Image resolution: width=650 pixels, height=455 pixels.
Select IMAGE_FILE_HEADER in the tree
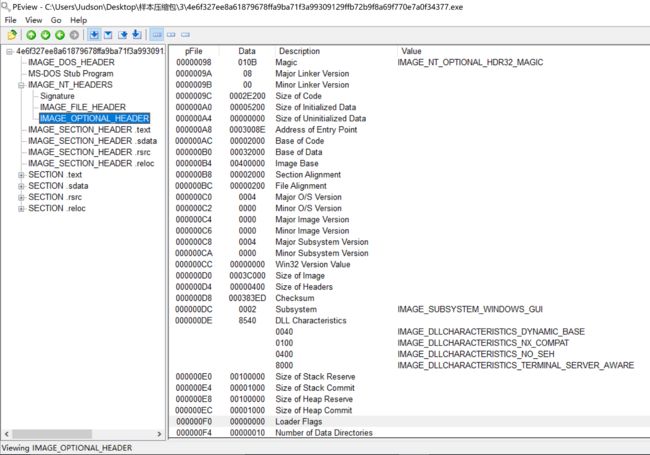coord(83,107)
